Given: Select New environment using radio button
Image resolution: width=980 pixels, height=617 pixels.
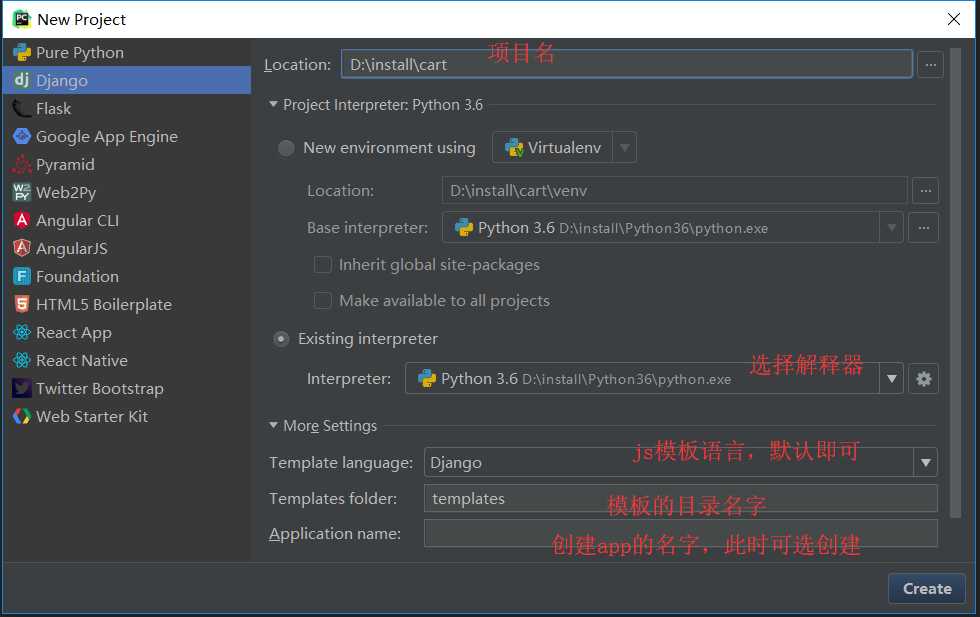Looking at the screenshot, I should 286,148.
